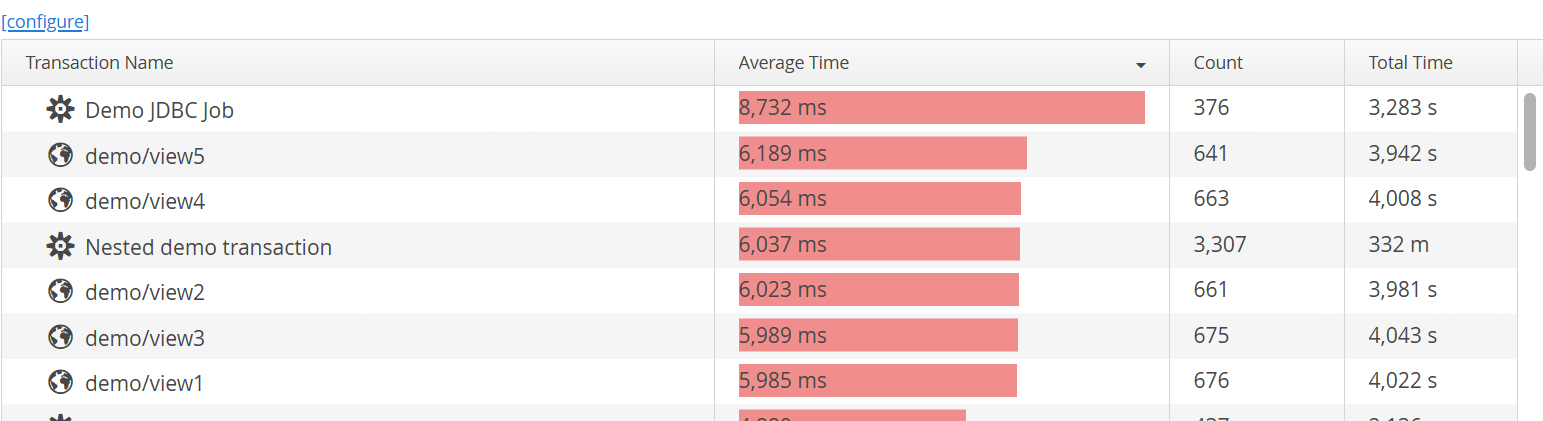Image resolution: width=1543 pixels, height=421 pixels.
Task: Click the vertical scrollbar thumb of the table
Action: [1529, 132]
